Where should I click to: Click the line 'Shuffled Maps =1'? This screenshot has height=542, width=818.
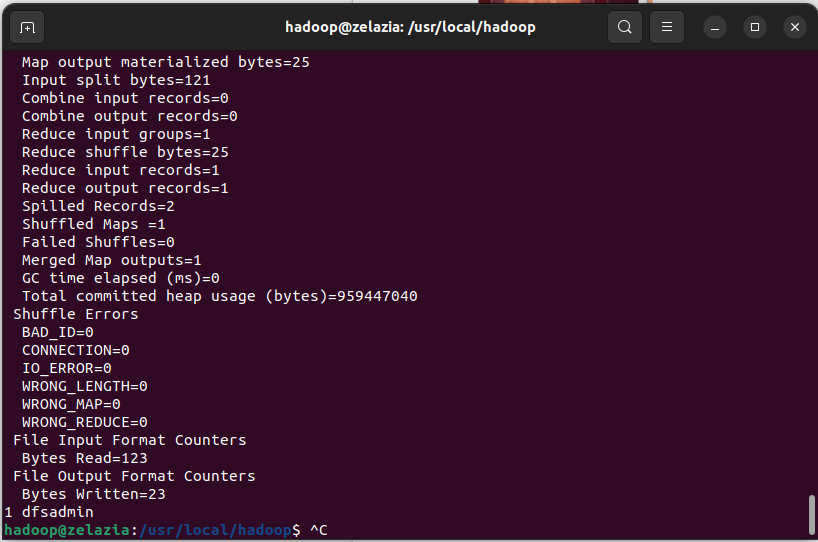pyautogui.click(x=93, y=224)
